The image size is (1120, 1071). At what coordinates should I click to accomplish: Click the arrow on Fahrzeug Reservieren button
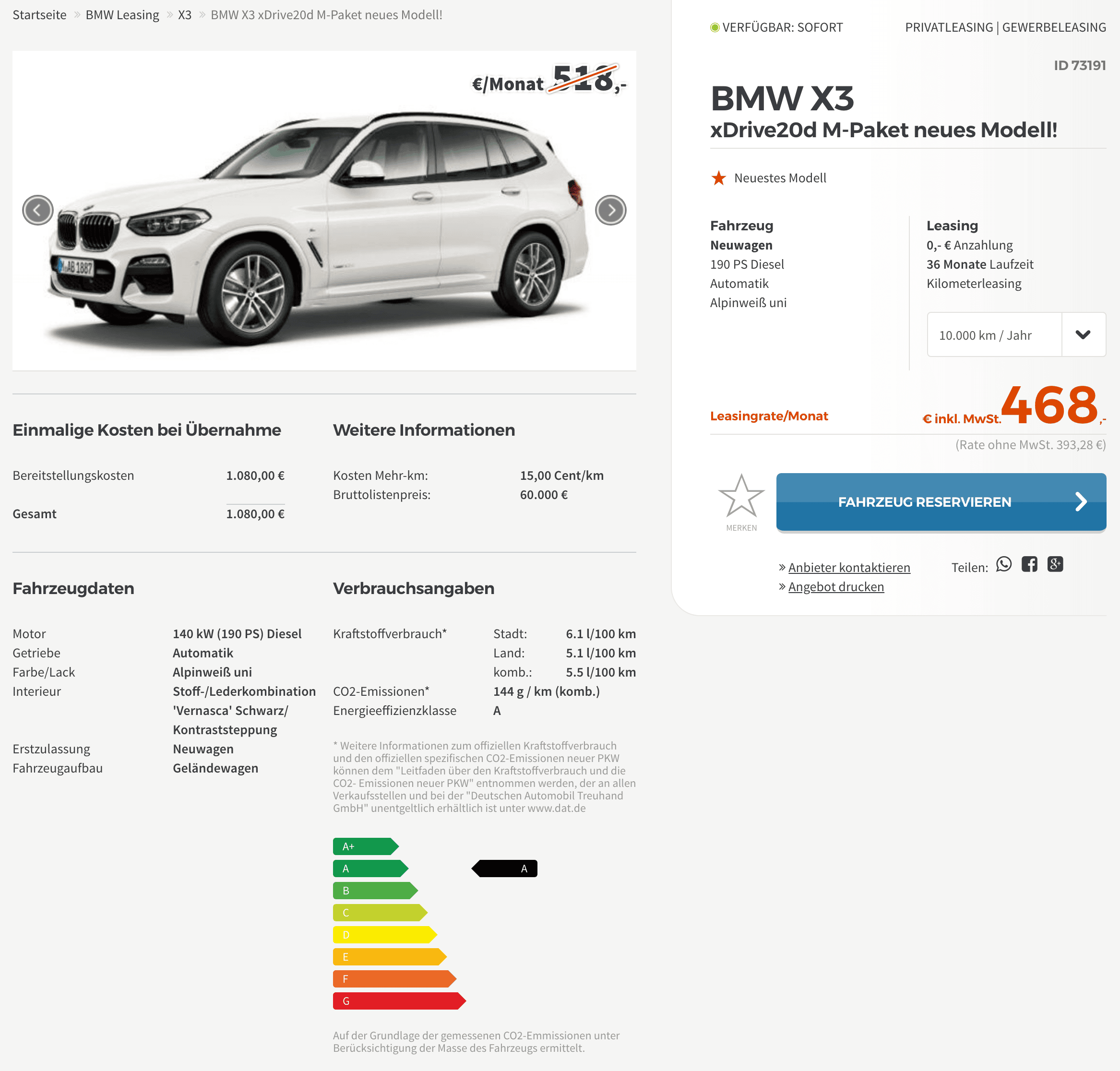pos(1081,502)
